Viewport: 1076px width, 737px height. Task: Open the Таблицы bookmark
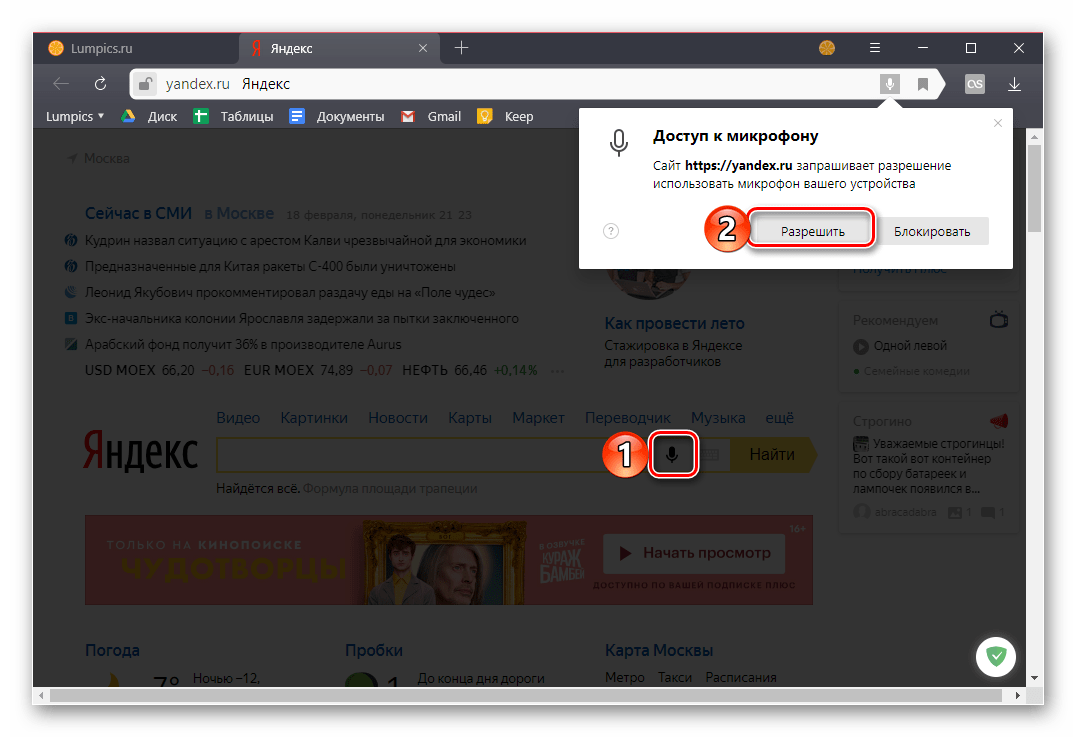coord(233,117)
